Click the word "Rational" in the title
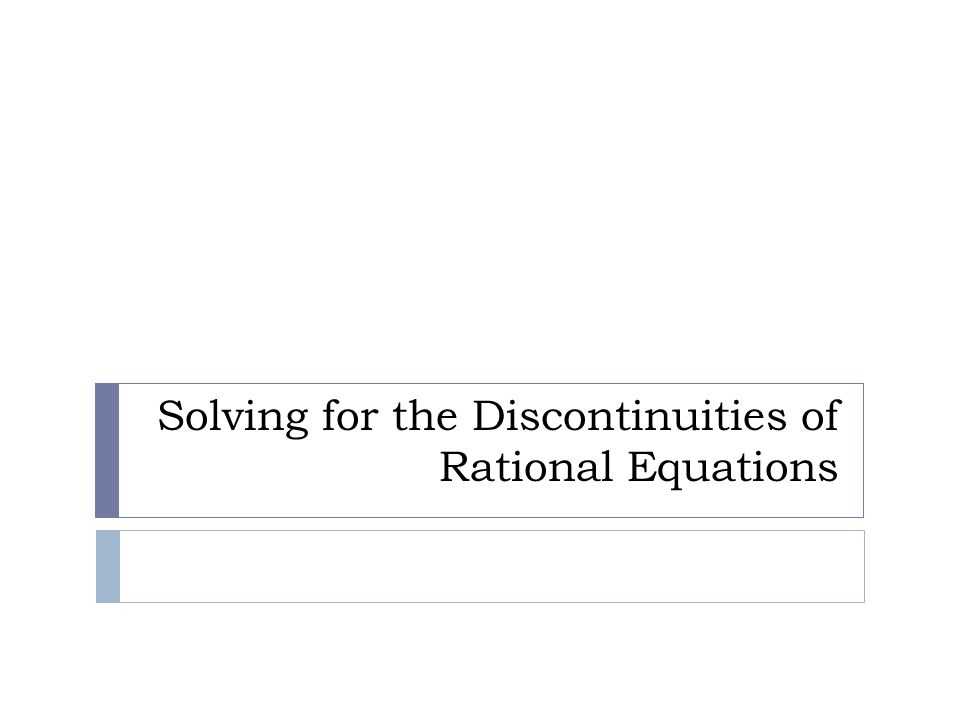This screenshot has width=960, height=720. [527, 467]
